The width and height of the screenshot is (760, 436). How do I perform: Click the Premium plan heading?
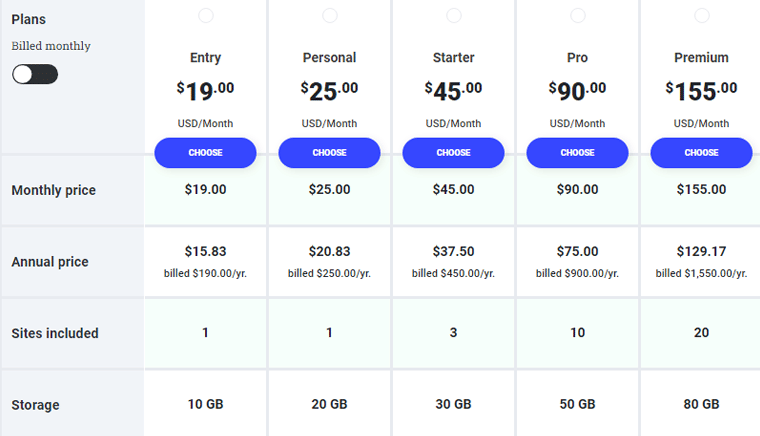coord(702,58)
